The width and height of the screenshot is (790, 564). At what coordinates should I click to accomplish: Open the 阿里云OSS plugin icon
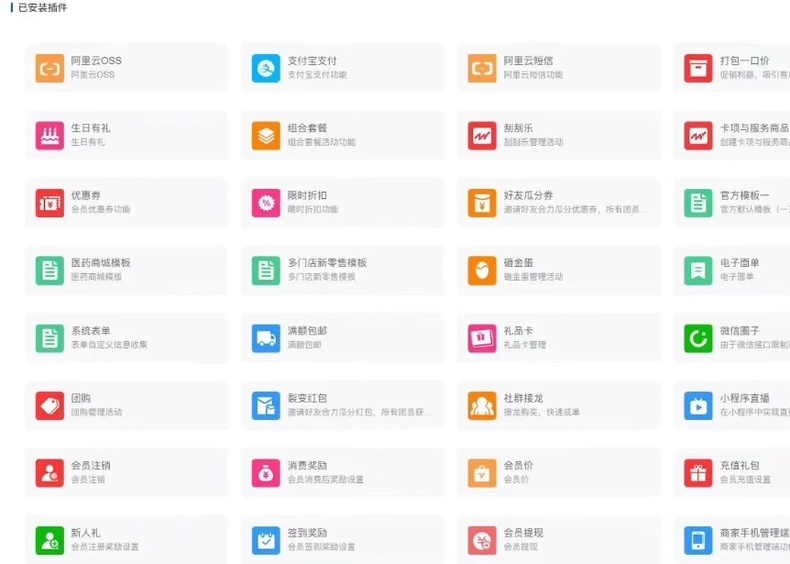(x=50, y=68)
